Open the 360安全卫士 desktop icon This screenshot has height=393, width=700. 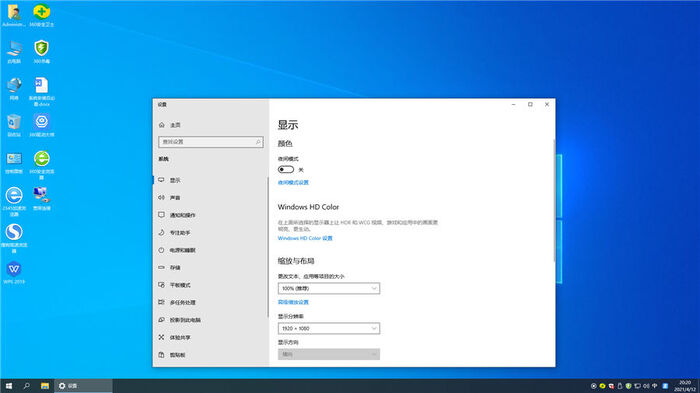(x=42, y=15)
